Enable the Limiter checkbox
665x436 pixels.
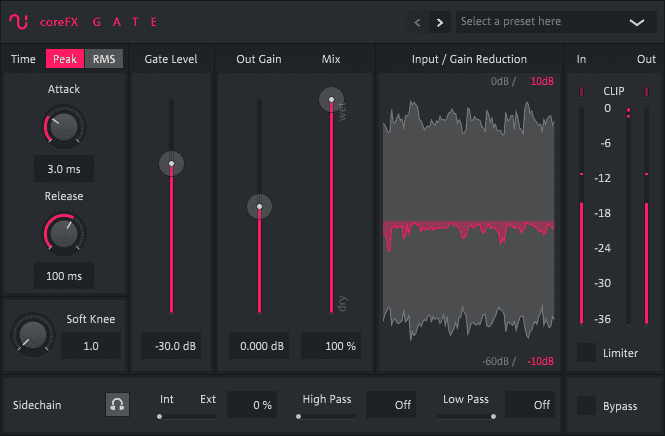pyautogui.click(x=586, y=352)
